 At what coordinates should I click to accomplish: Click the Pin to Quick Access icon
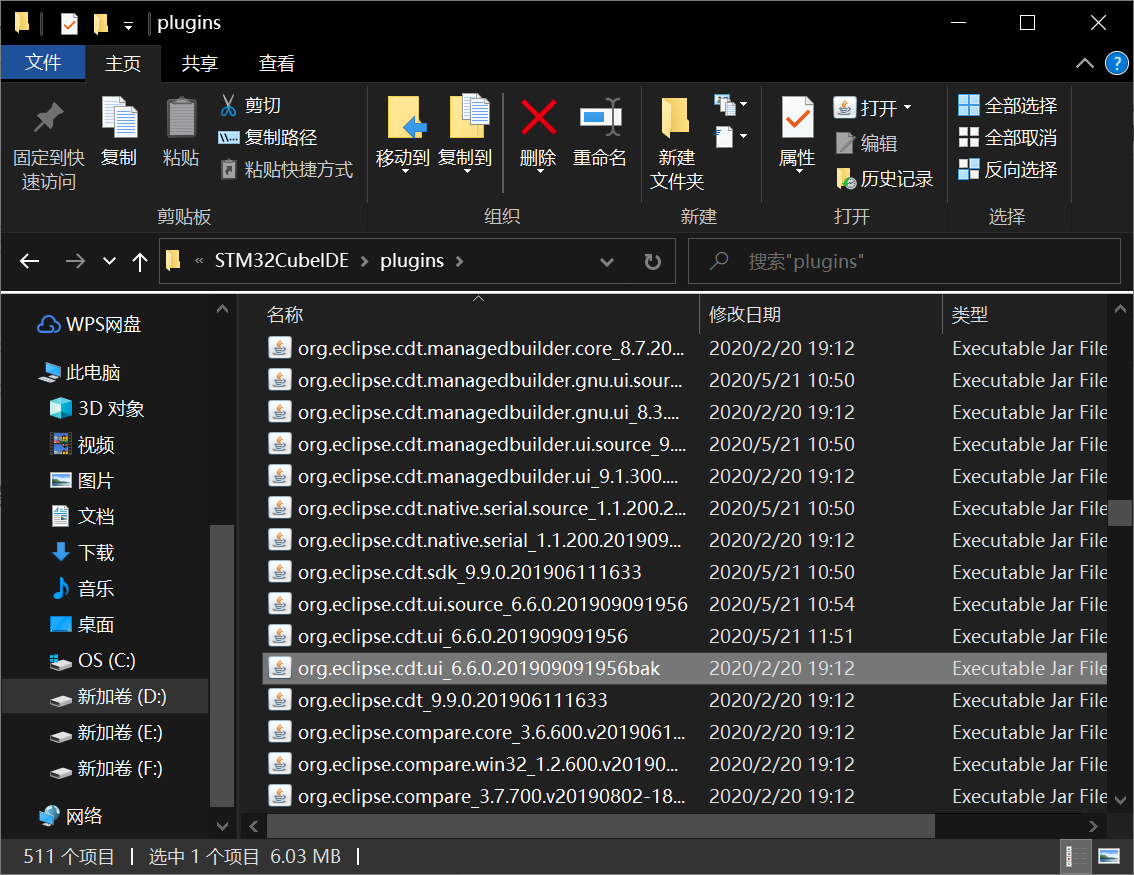pyautogui.click(x=48, y=118)
